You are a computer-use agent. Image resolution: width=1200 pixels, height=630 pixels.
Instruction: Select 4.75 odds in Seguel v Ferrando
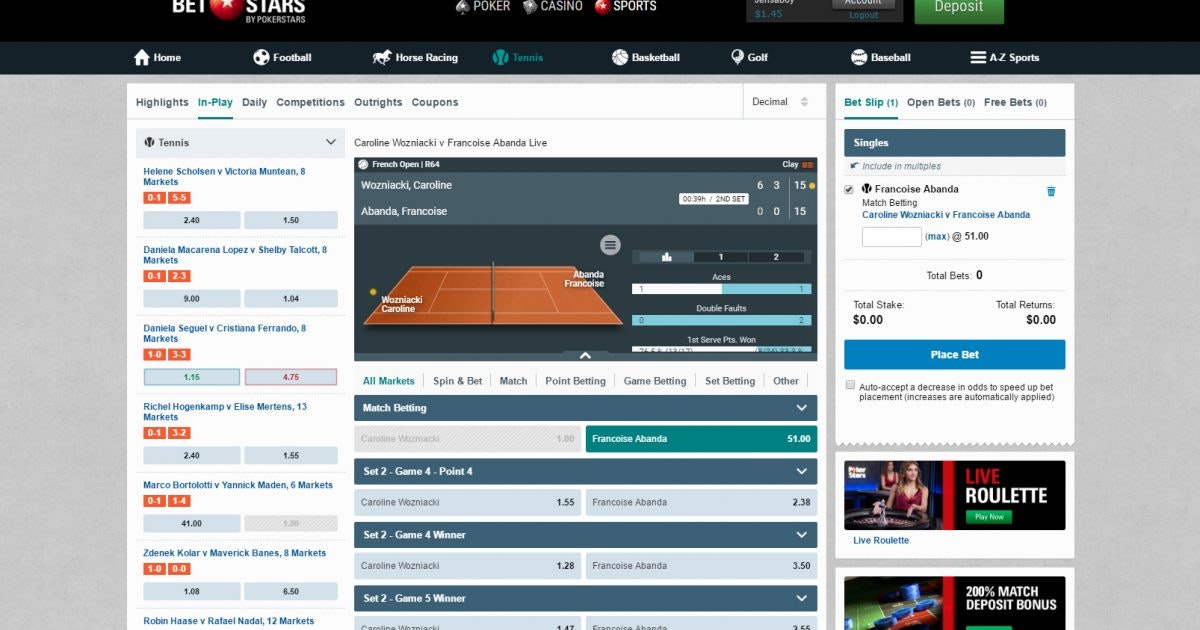click(x=291, y=377)
